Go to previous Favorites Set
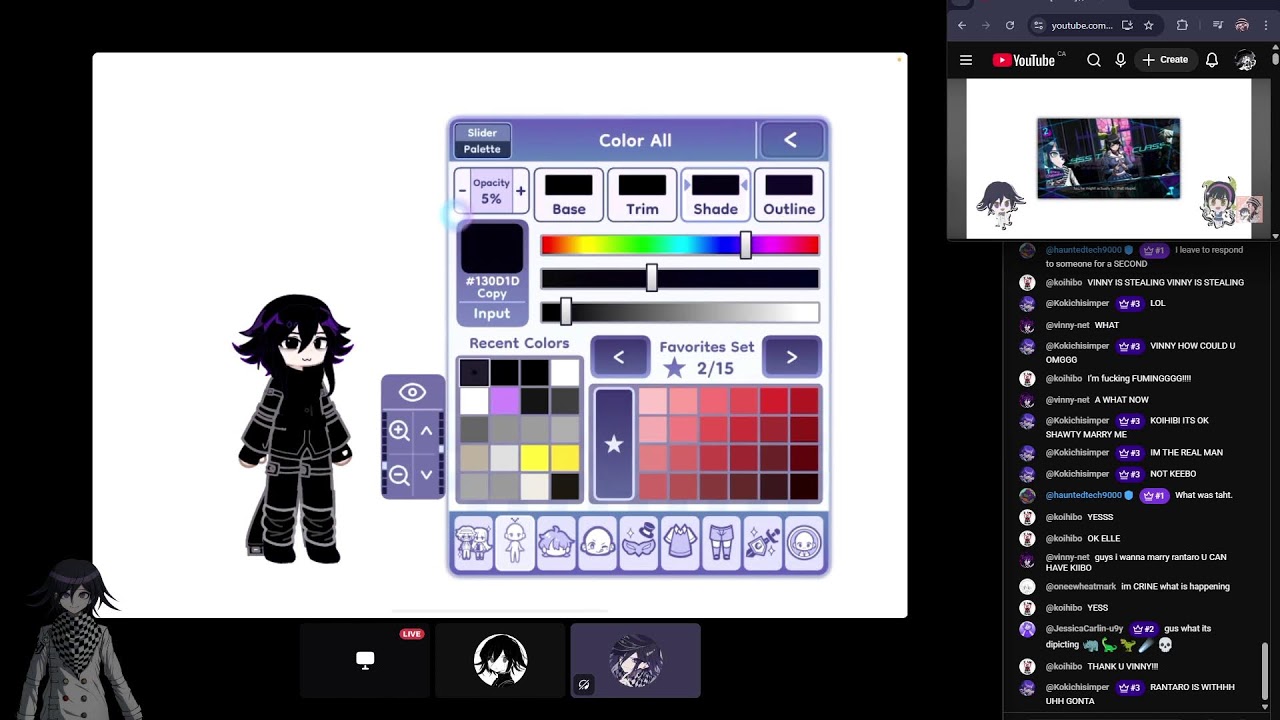The height and width of the screenshot is (720, 1280). [x=619, y=357]
